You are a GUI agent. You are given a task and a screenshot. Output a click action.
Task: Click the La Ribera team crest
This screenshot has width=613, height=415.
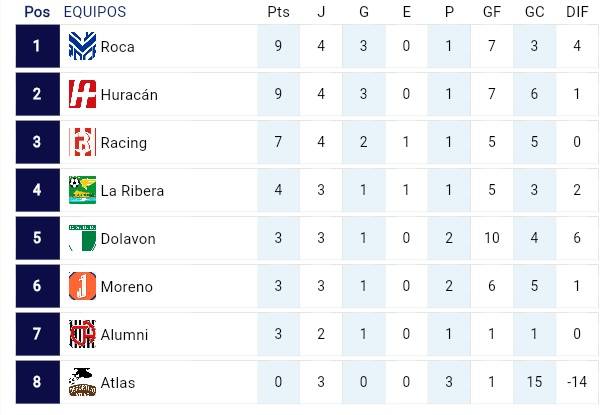[81, 191]
